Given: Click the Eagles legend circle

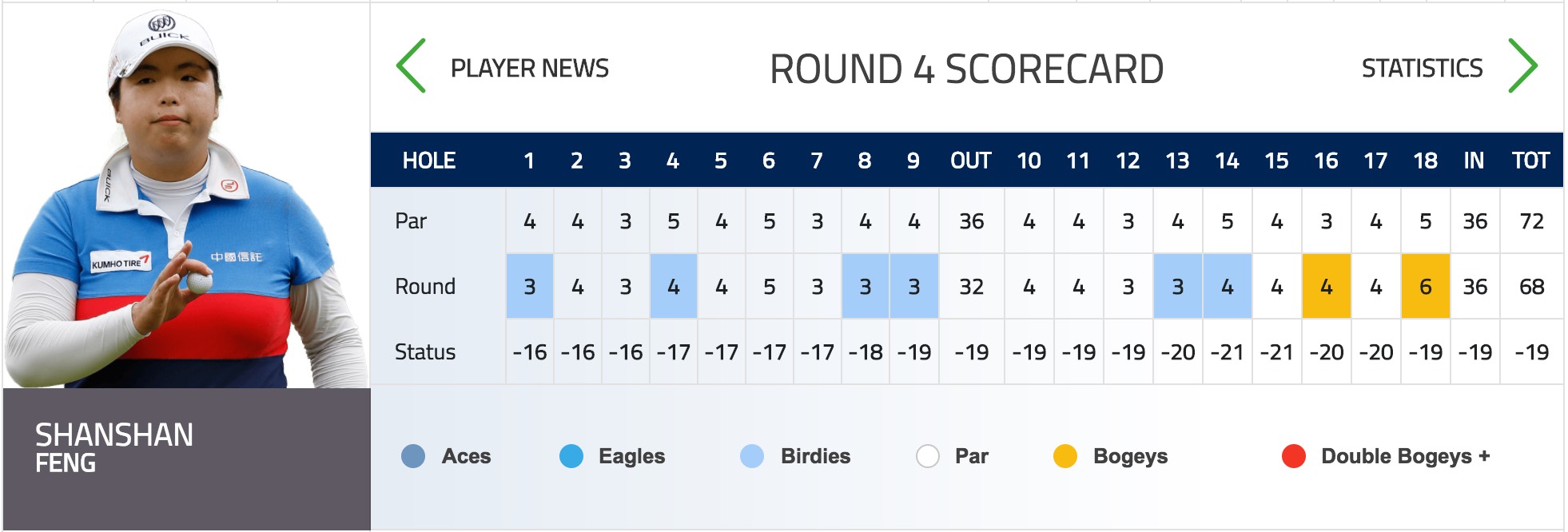Looking at the screenshot, I should (571, 456).
